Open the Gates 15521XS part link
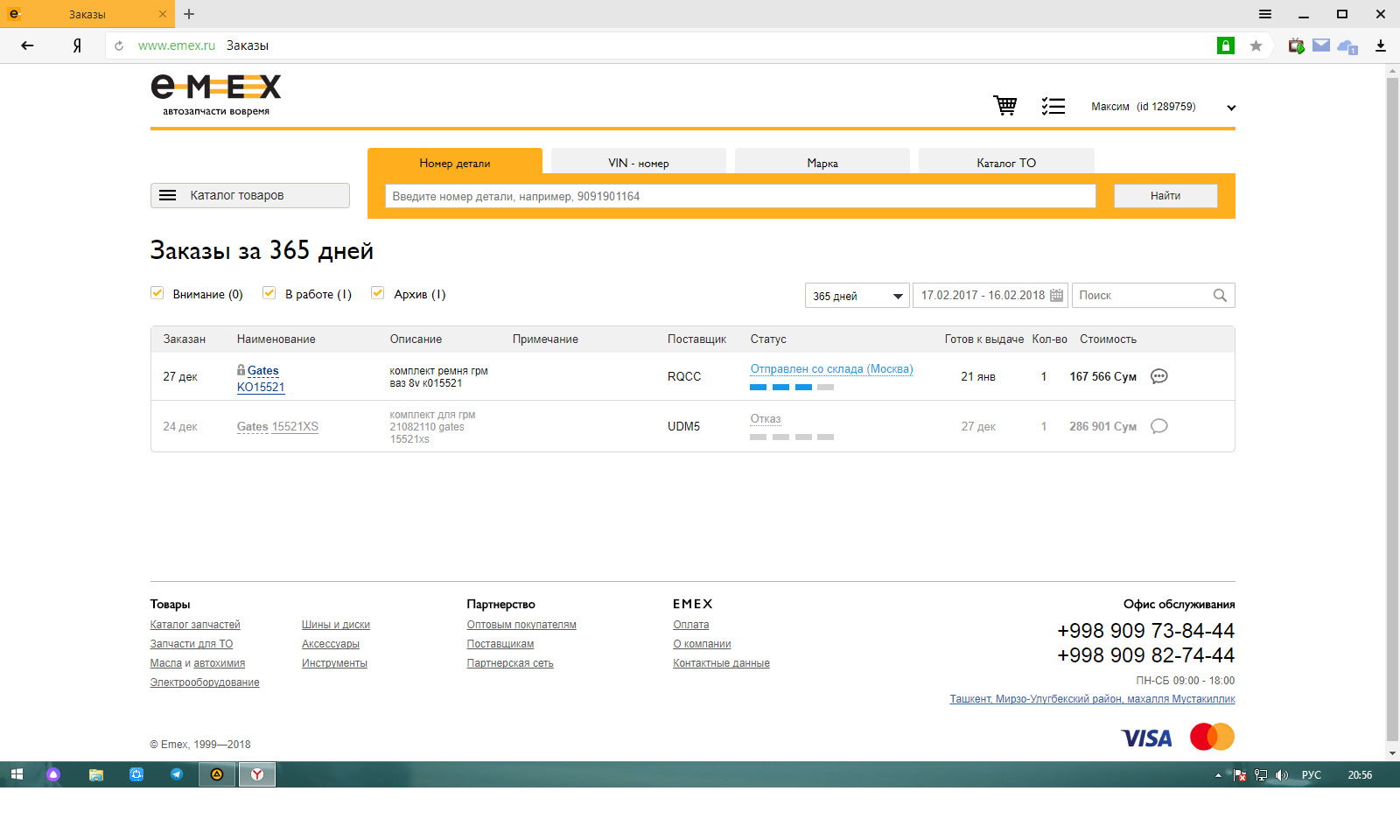This screenshot has width=1400, height=840. click(277, 426)
